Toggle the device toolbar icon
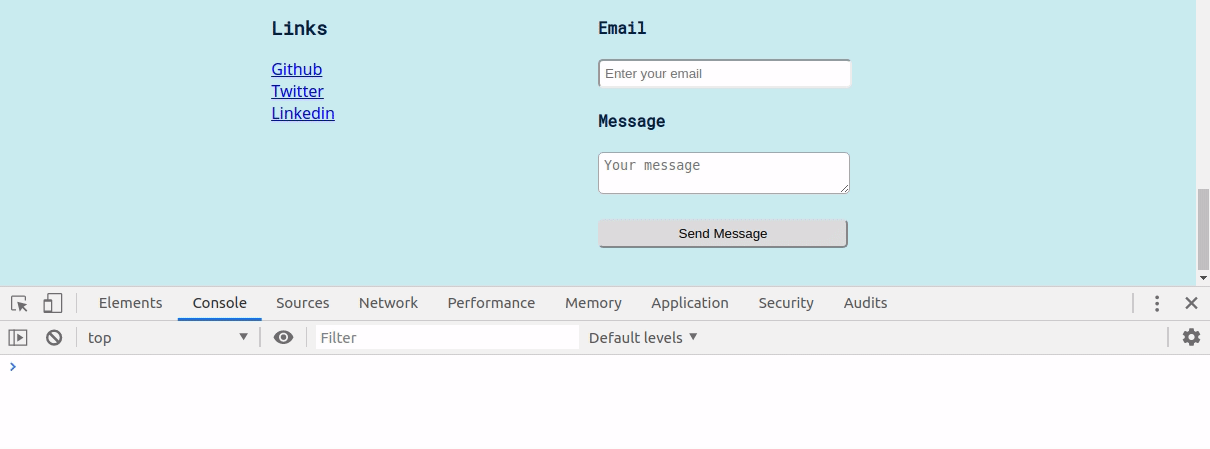The width and height of the screenshot is (1210, 449). point(52,303)
